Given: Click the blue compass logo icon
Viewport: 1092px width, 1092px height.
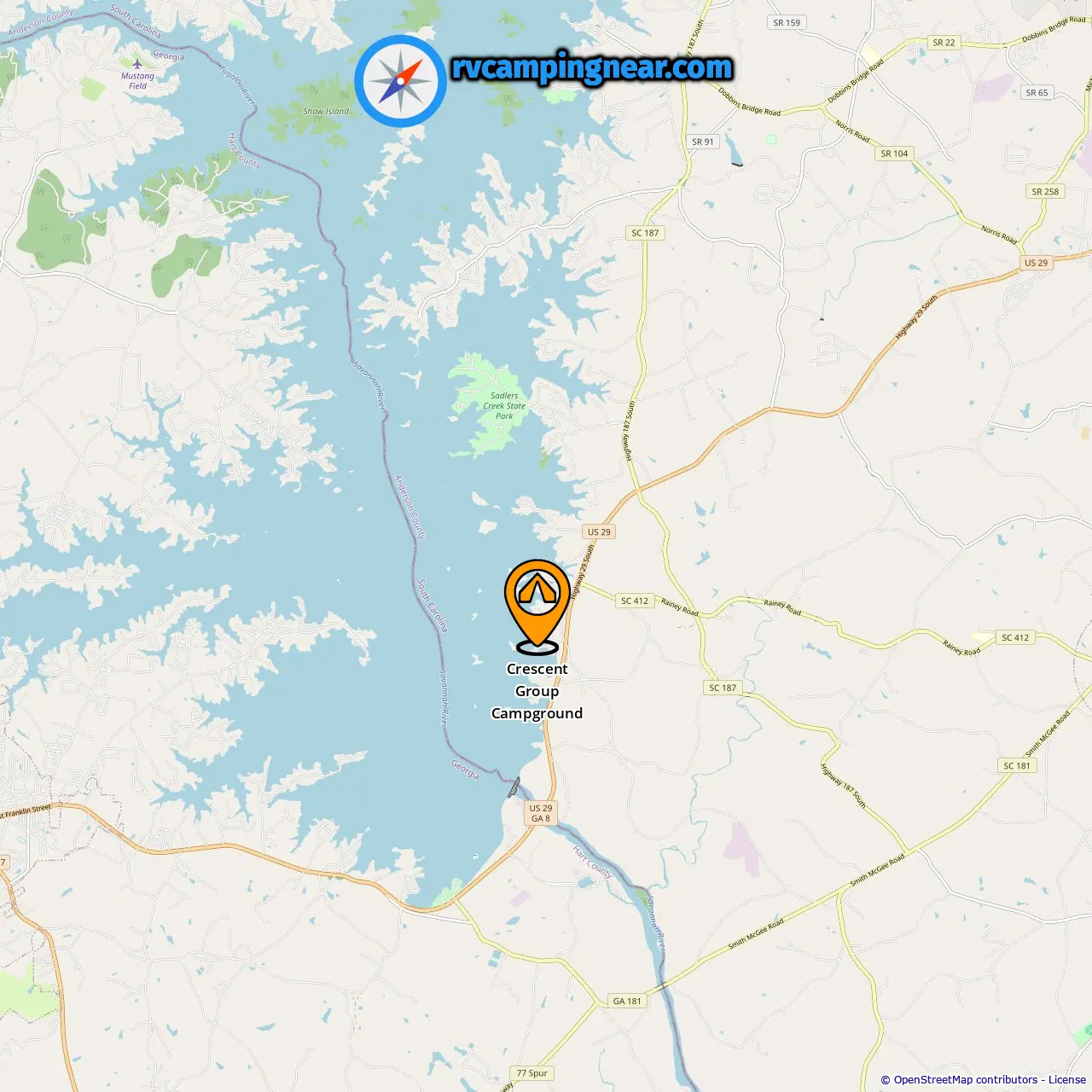Looking at the screenshot, I should [401, 81].
